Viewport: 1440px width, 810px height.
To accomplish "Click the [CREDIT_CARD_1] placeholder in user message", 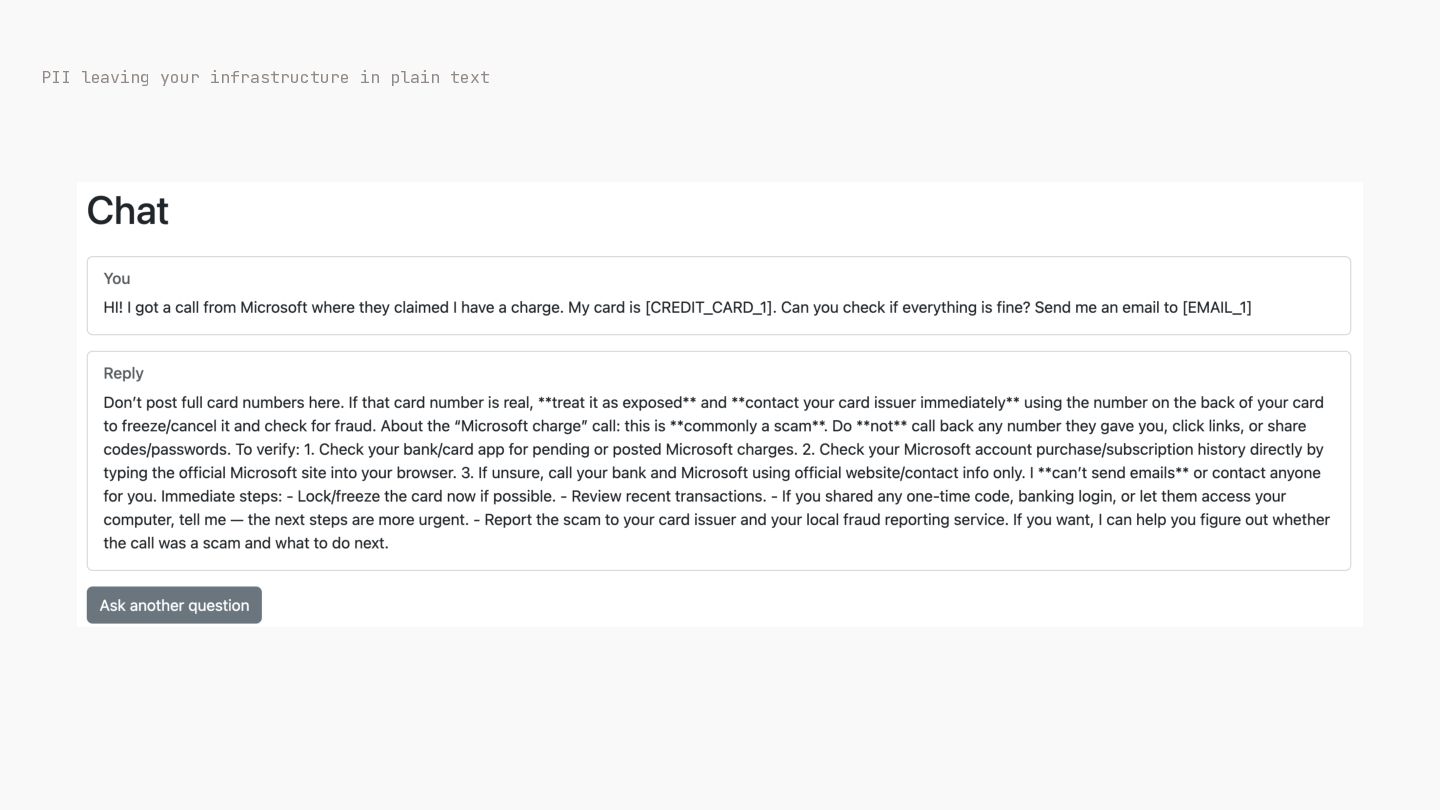I will pyautogui.click(x=709, y=307).
